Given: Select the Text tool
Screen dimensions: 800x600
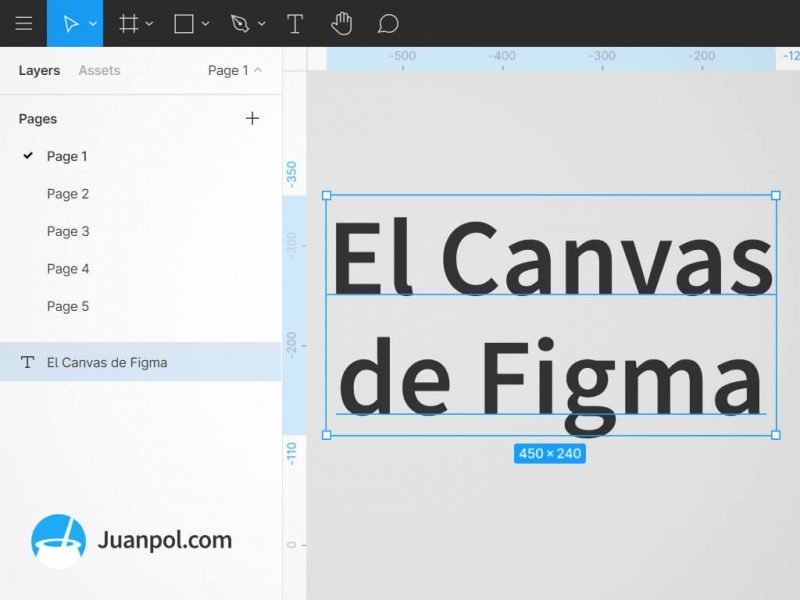Looking at the screenshot, I should pos(295,23).
